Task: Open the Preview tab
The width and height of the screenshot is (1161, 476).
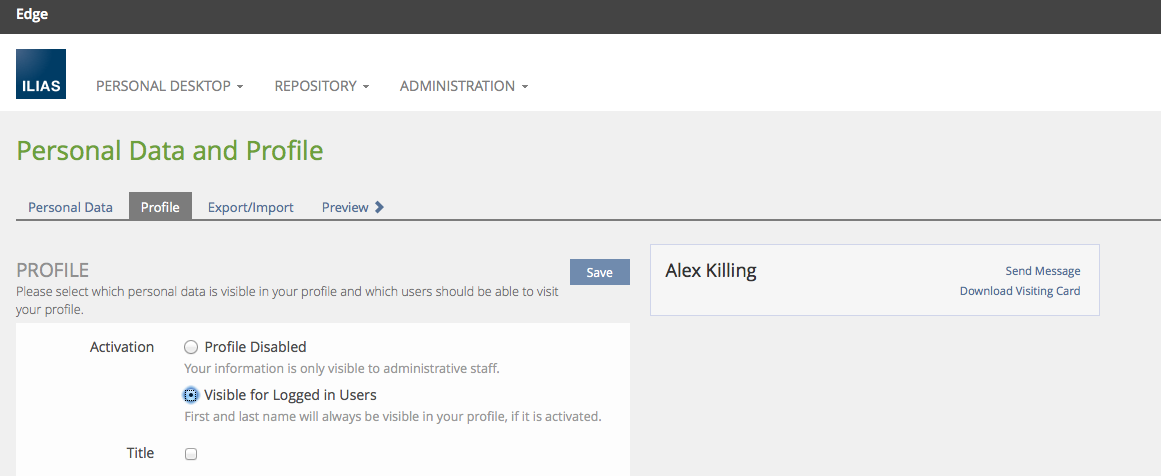Action: (x=344, y=207)
